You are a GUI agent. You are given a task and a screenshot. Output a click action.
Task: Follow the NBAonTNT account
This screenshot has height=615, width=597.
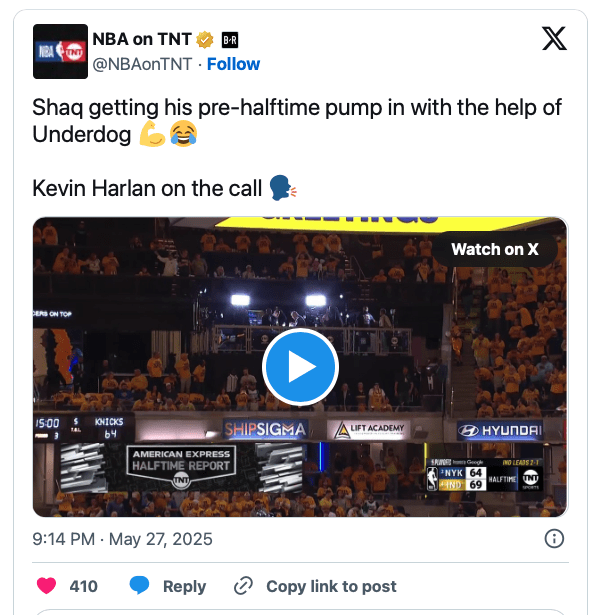(233, 64)
